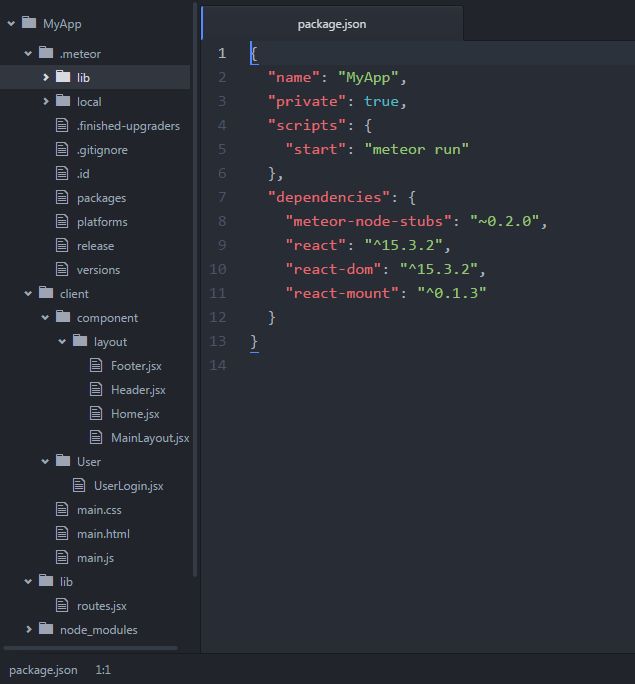
Task: Click the component folder icon
Action: (x=63, y=316)
